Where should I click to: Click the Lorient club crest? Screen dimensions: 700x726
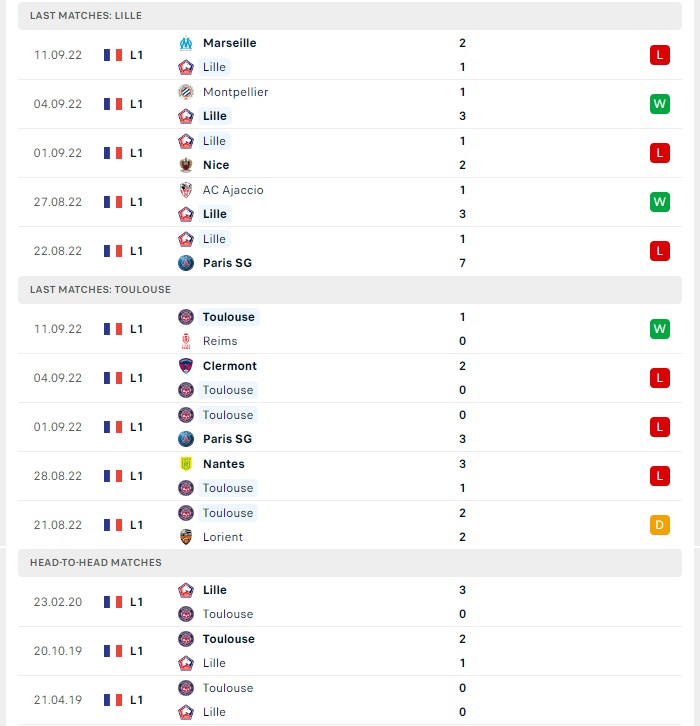pos(186,537)
